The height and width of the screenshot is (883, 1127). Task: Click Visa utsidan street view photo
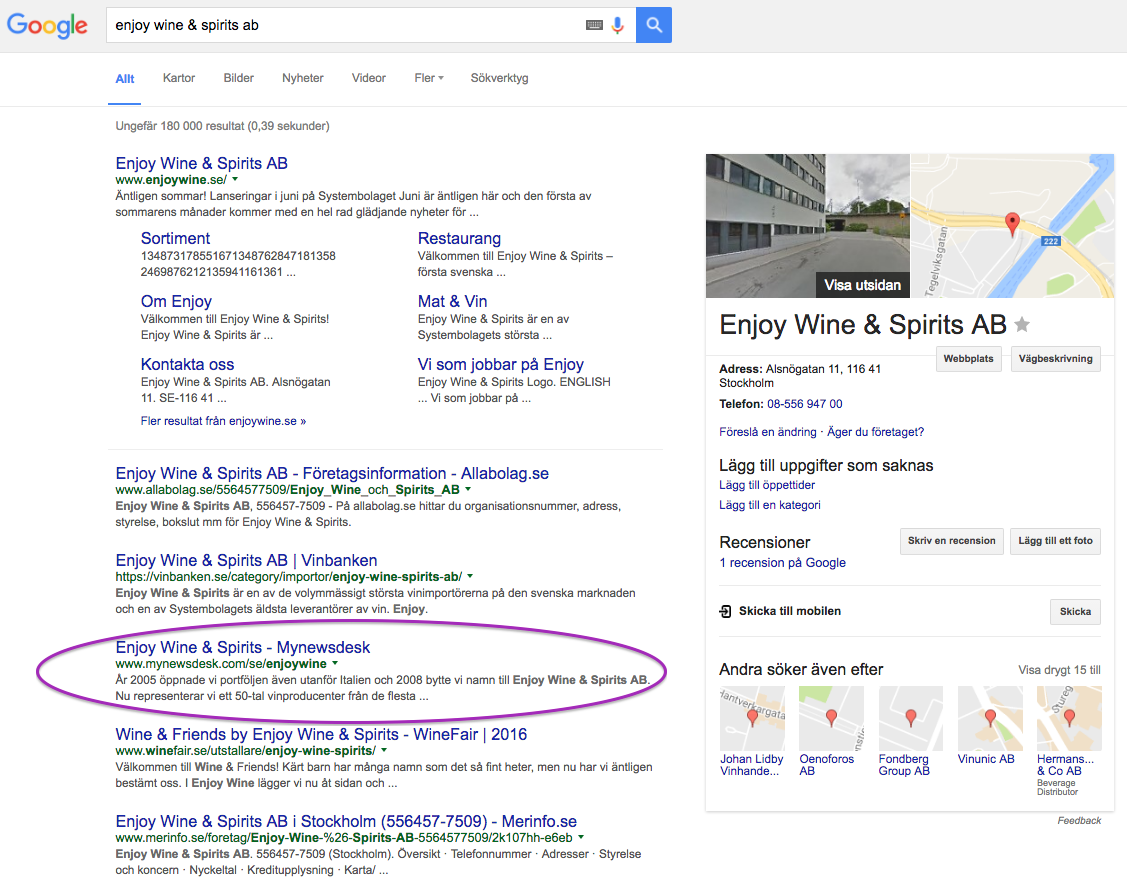pos(808,226)
